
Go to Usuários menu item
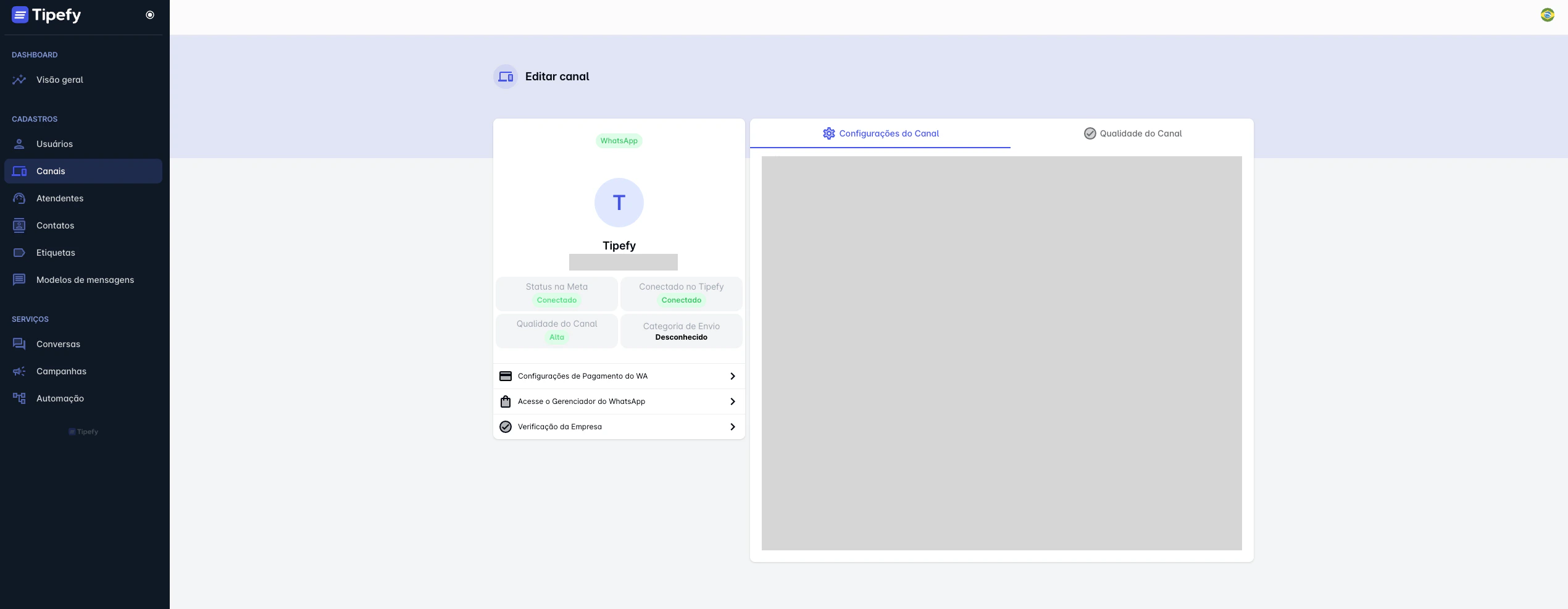tap(83, 144)
